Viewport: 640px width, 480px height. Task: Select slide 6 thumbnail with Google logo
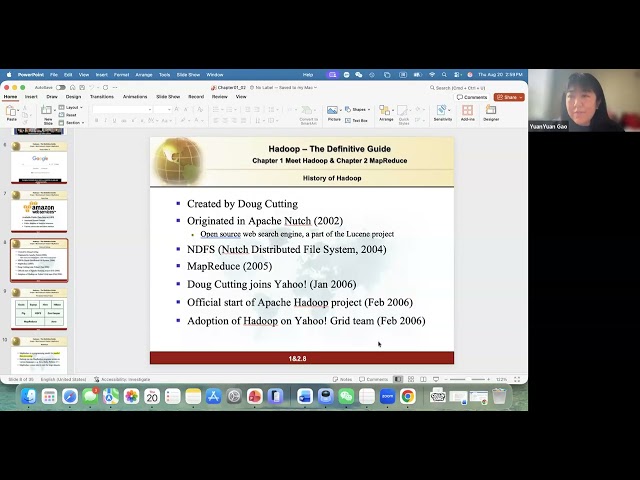(39, 163)
